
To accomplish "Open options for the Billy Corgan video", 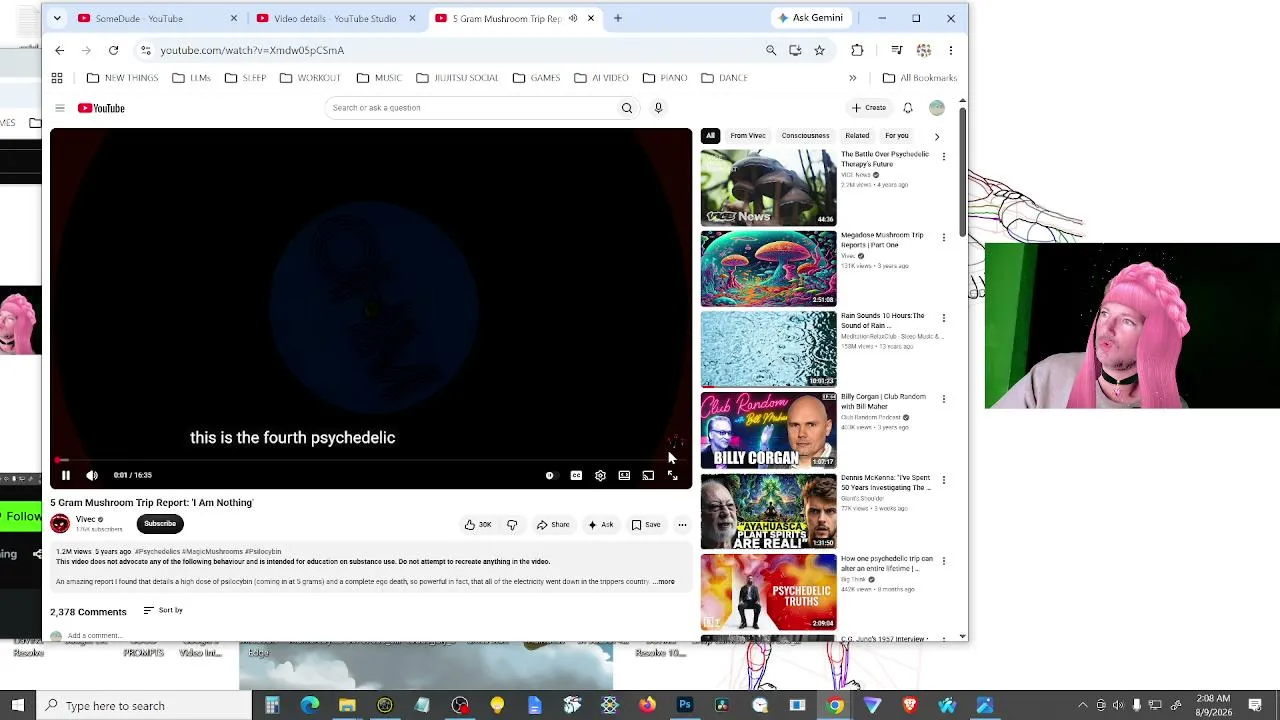I will point(944,400).
